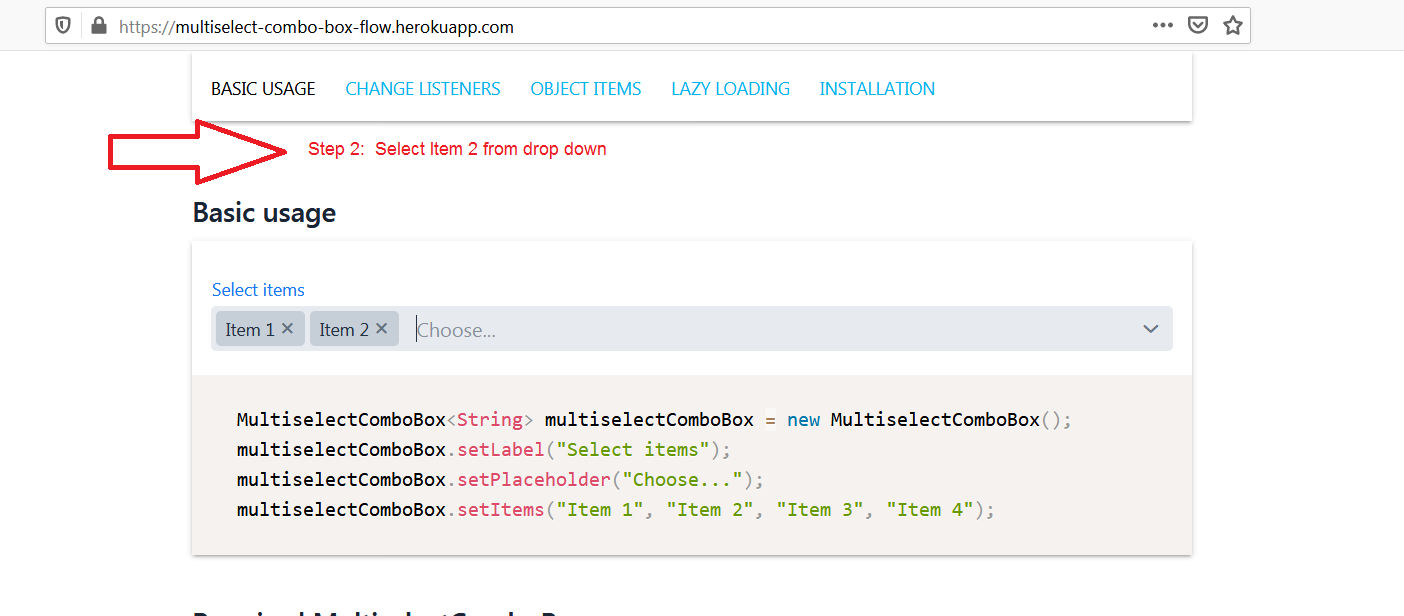Viewport: 1404px width, 616px height.
Task: Click the Select items field label
Action: (258, 290)
